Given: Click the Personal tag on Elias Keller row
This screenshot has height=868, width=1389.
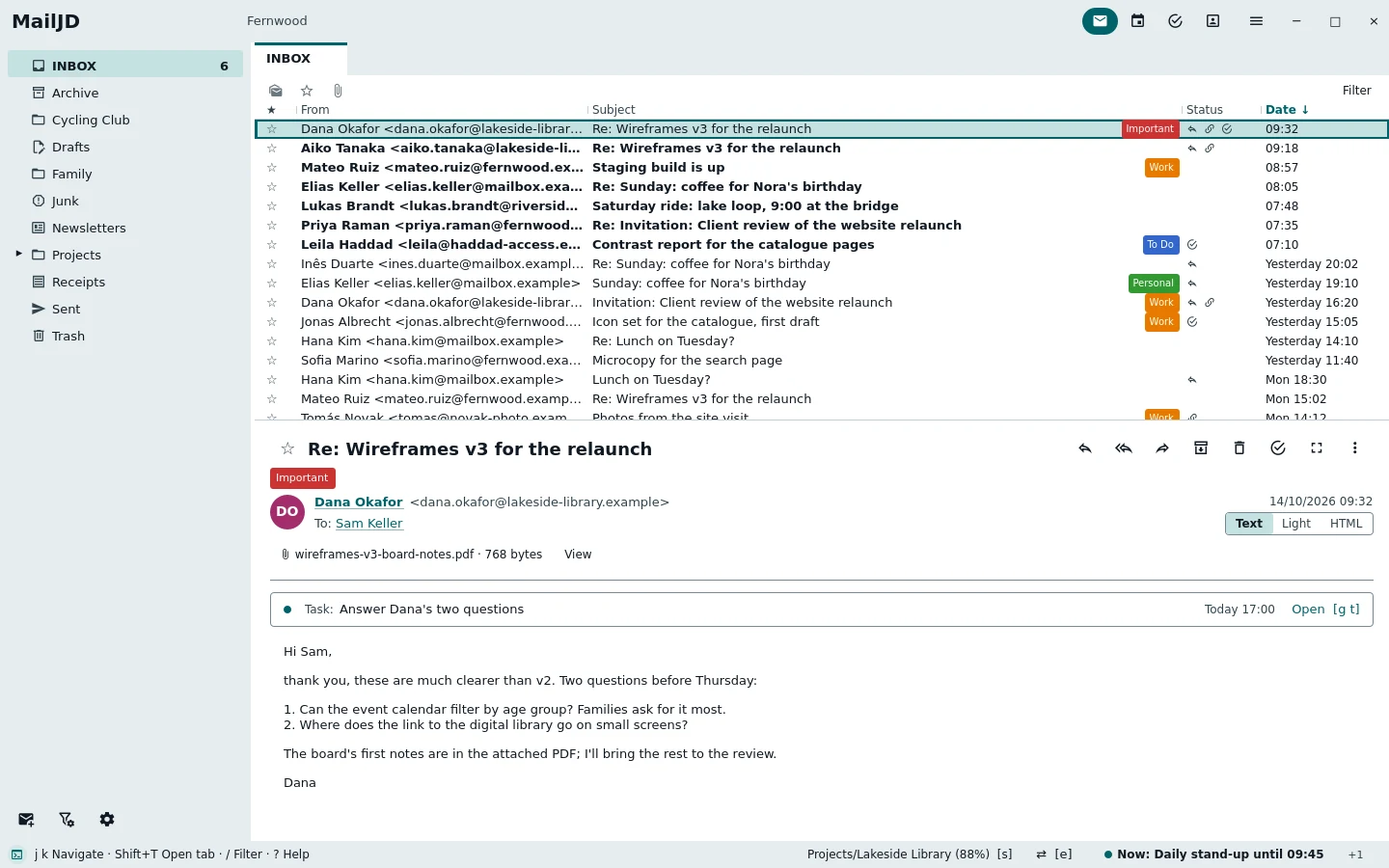Looking at the screenshot, I should (x=1154, y=284).
